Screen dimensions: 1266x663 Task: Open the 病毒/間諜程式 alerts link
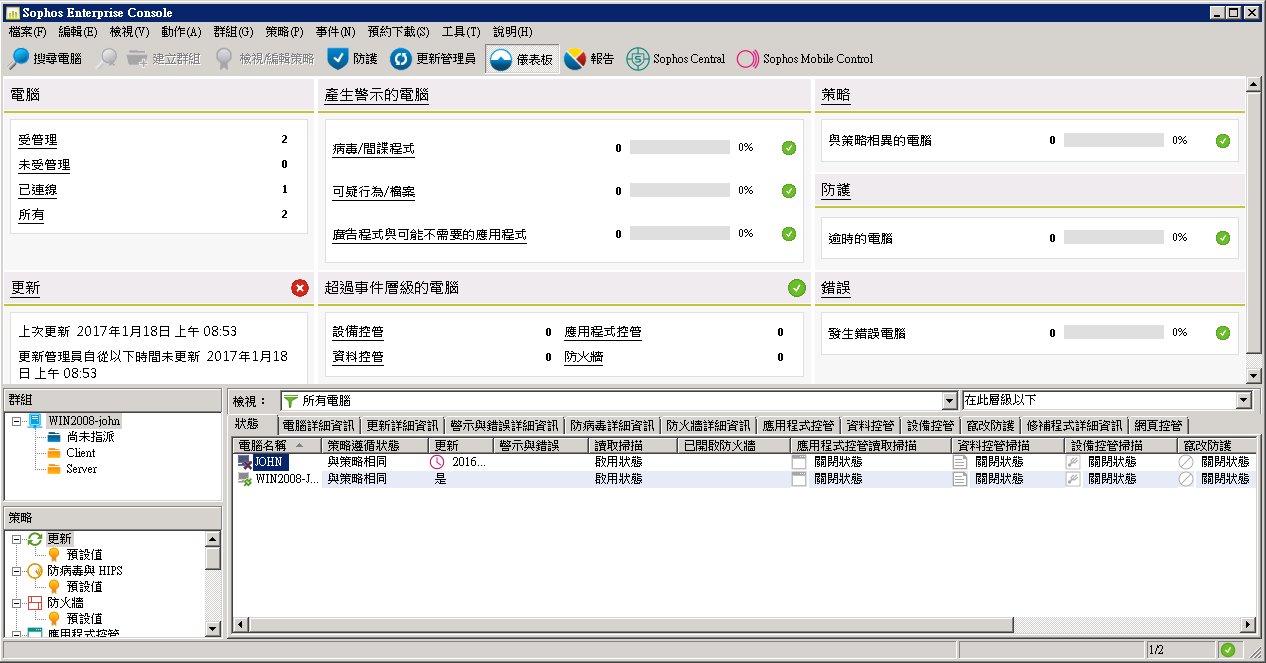(x=373, y=149)
